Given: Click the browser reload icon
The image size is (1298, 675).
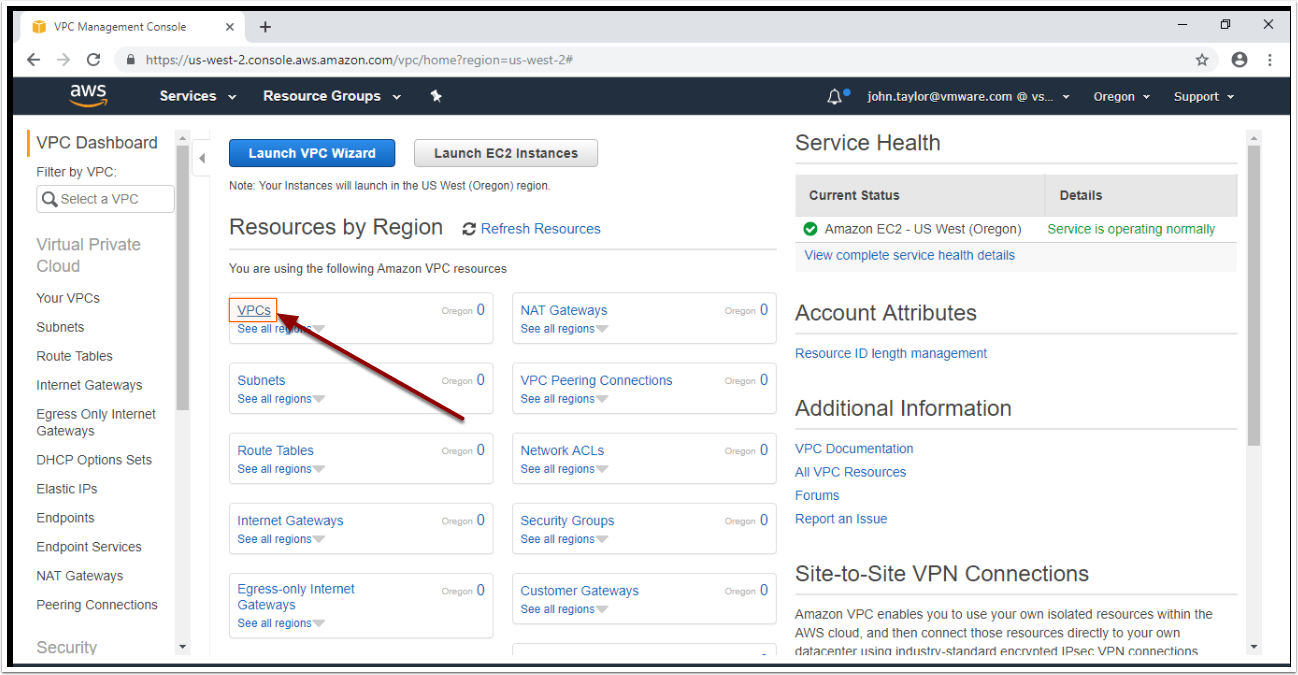Looking at the screenshot, I should (x=94, y=60).
